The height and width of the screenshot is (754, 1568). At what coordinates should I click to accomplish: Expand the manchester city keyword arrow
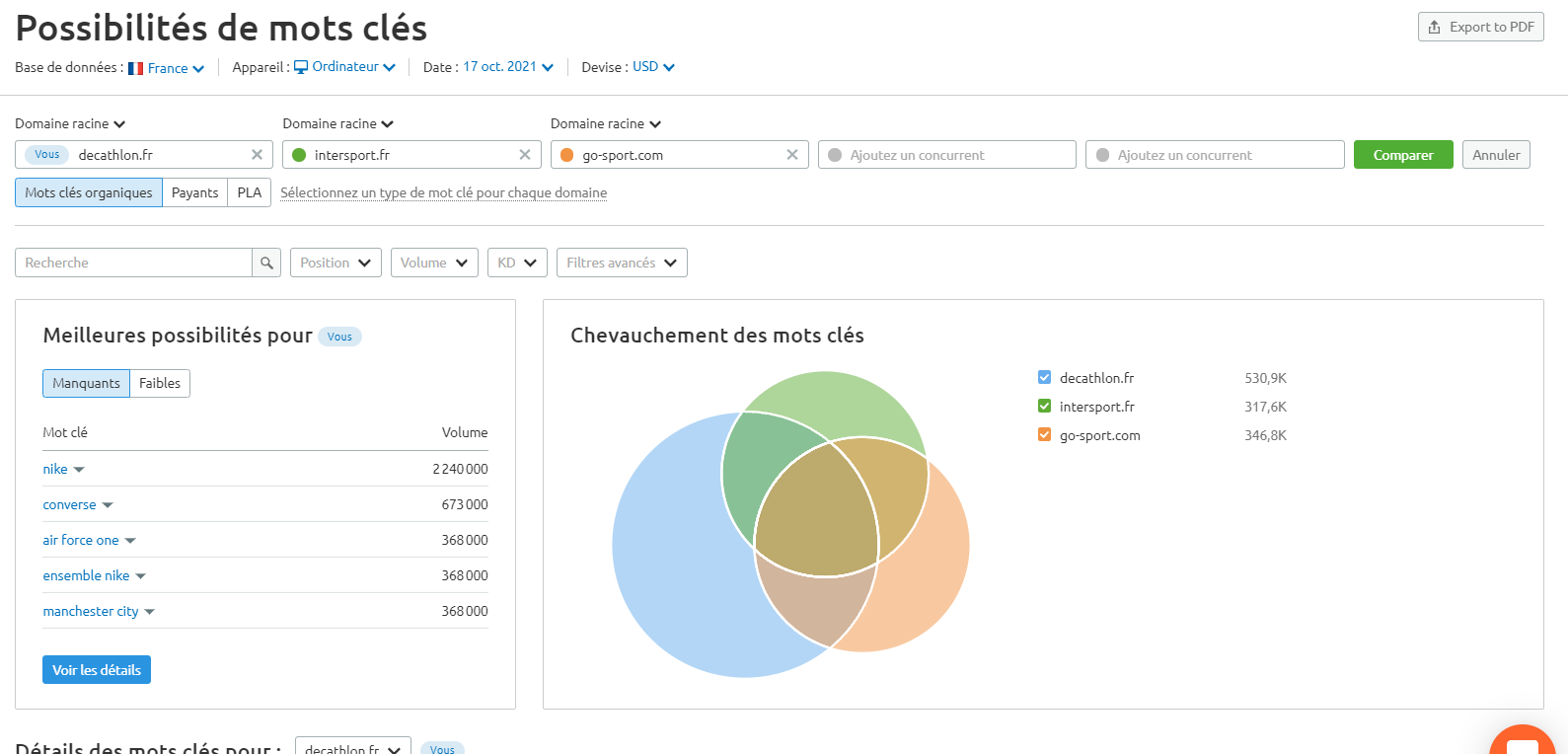click(150, 612)
